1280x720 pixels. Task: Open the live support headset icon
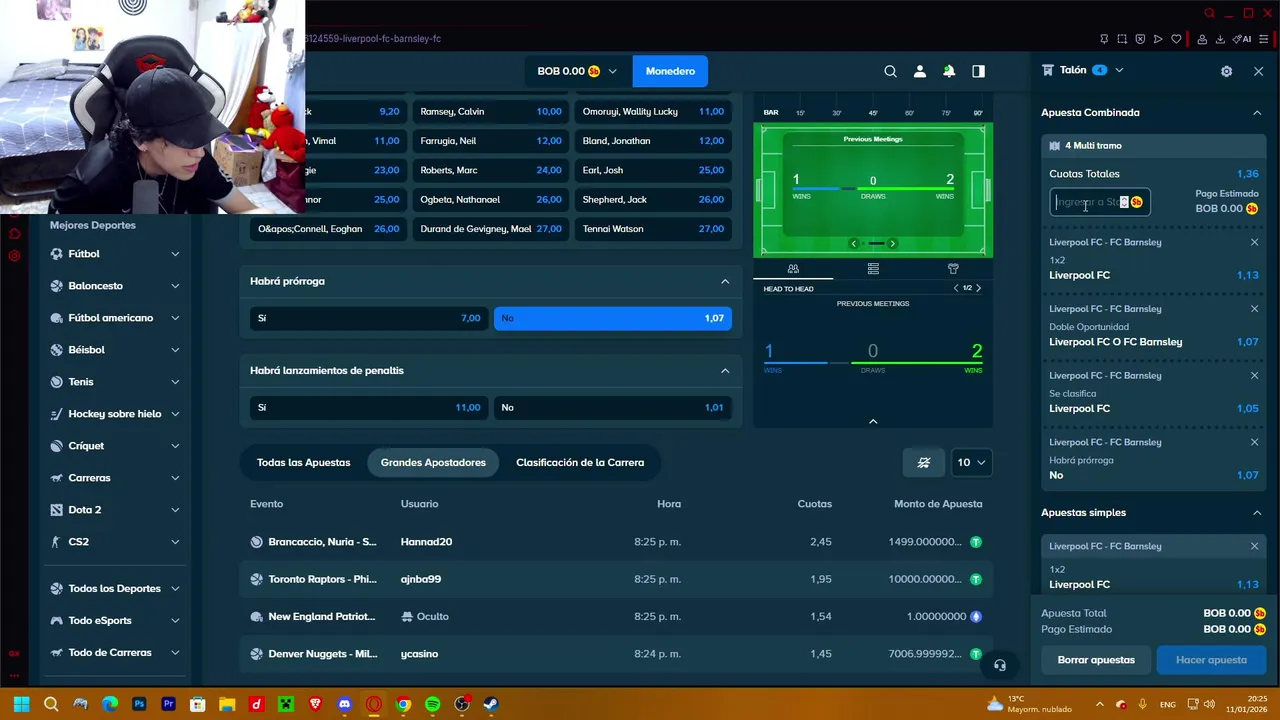(1000, 665)
